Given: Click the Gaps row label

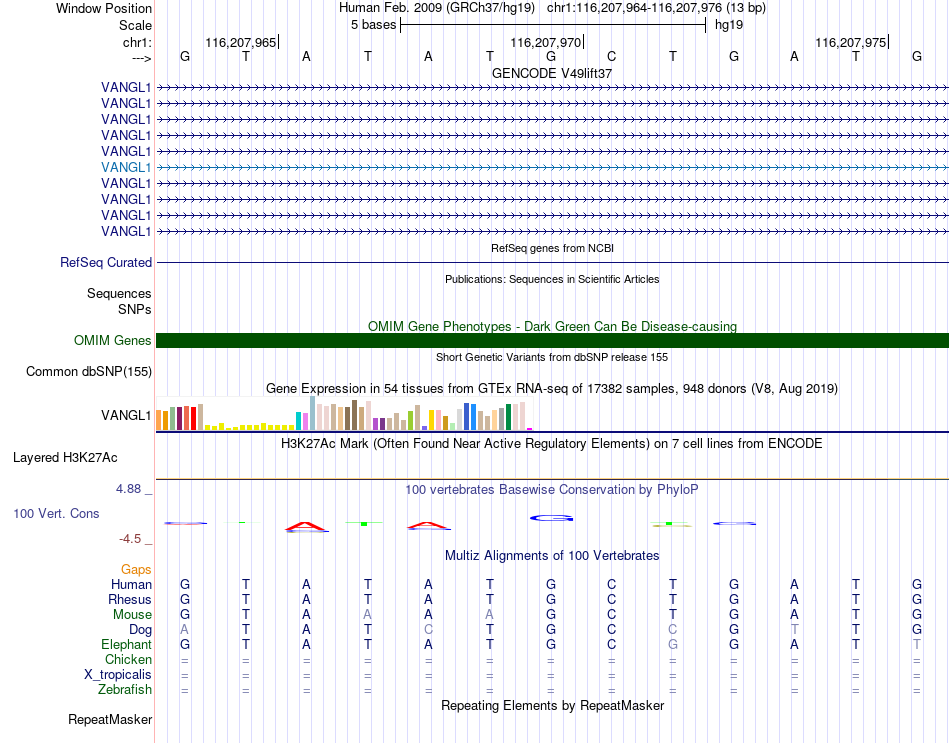Looking at the screenshot, I should (x=136, y=570).
